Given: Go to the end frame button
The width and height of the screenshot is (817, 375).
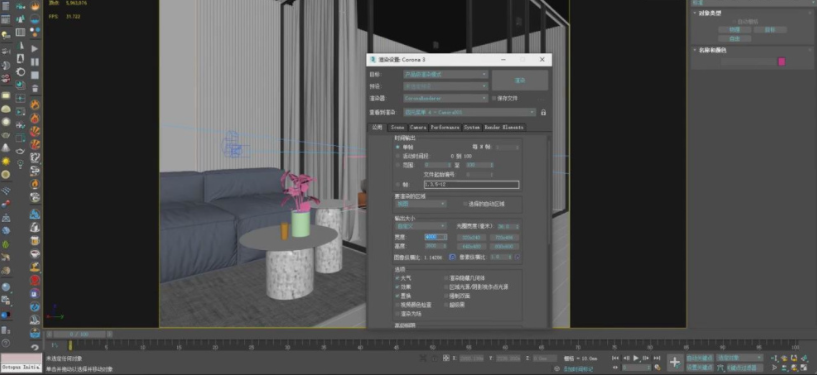Looking at the screenshot, I should (657, 358).
